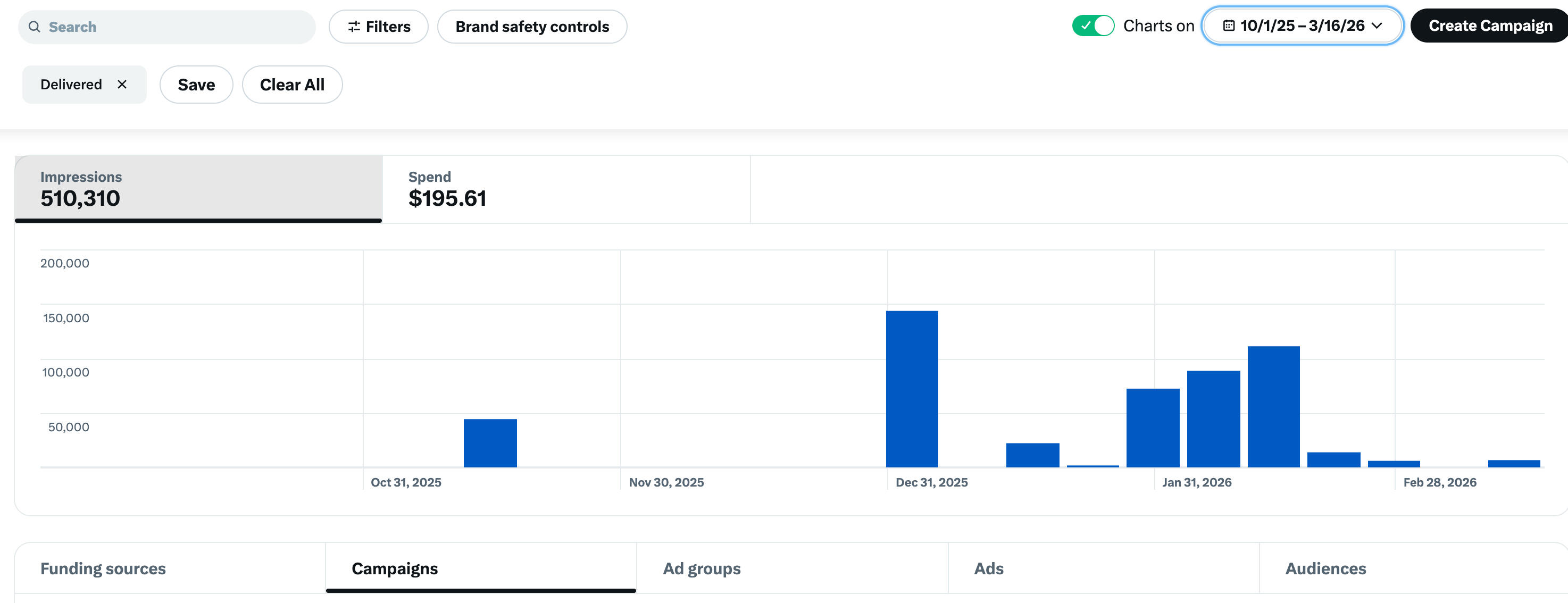1568x603 pixels.
Task: Switch to the Funding sources tab
Action: pos(103,568)
